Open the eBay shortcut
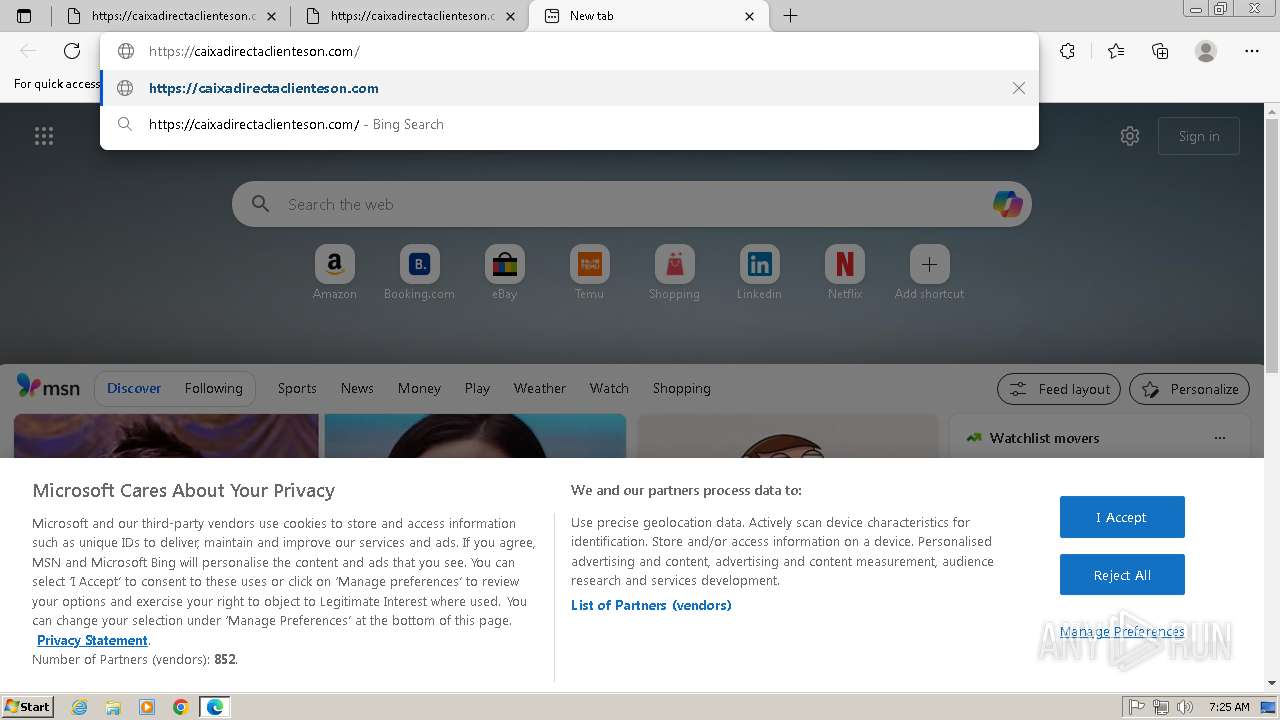1280x720 pixels. click(x=505, y=273)
